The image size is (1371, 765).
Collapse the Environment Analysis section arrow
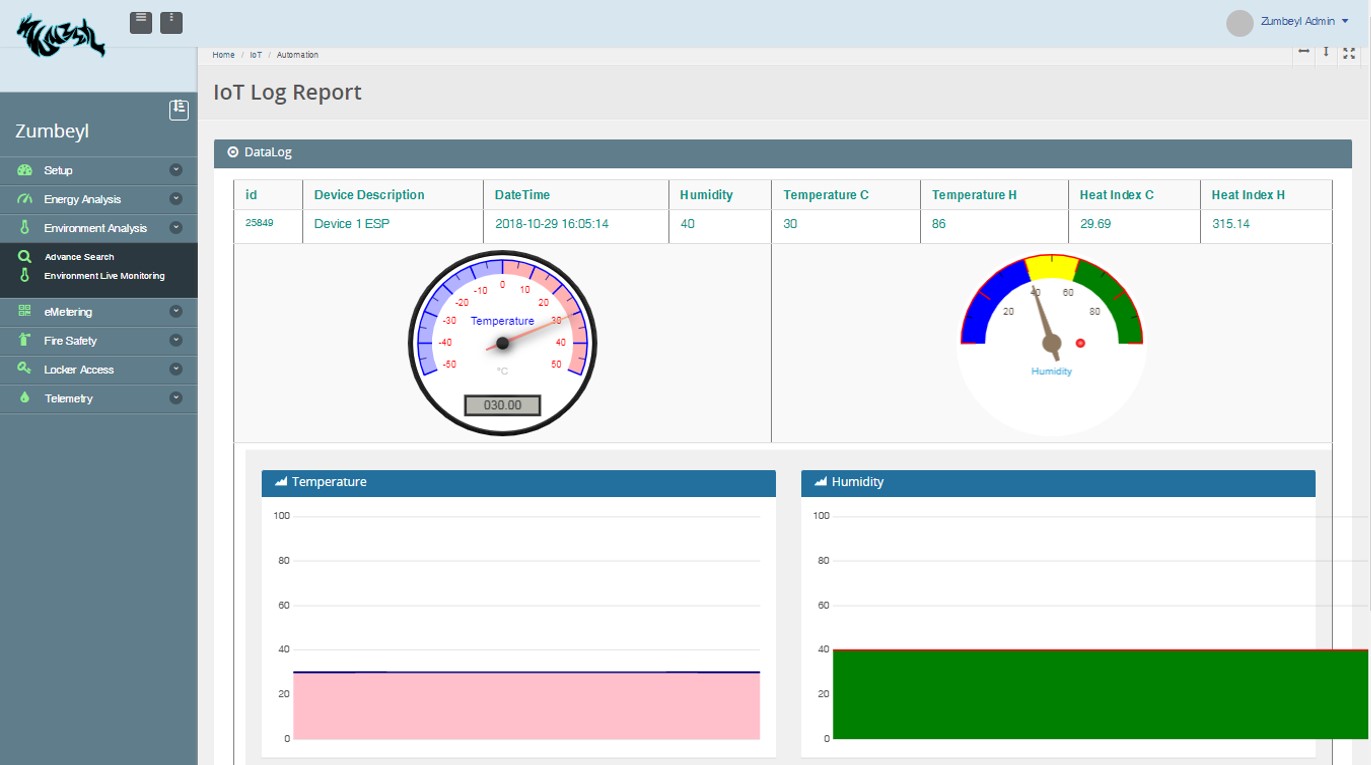tap(176, 228)
